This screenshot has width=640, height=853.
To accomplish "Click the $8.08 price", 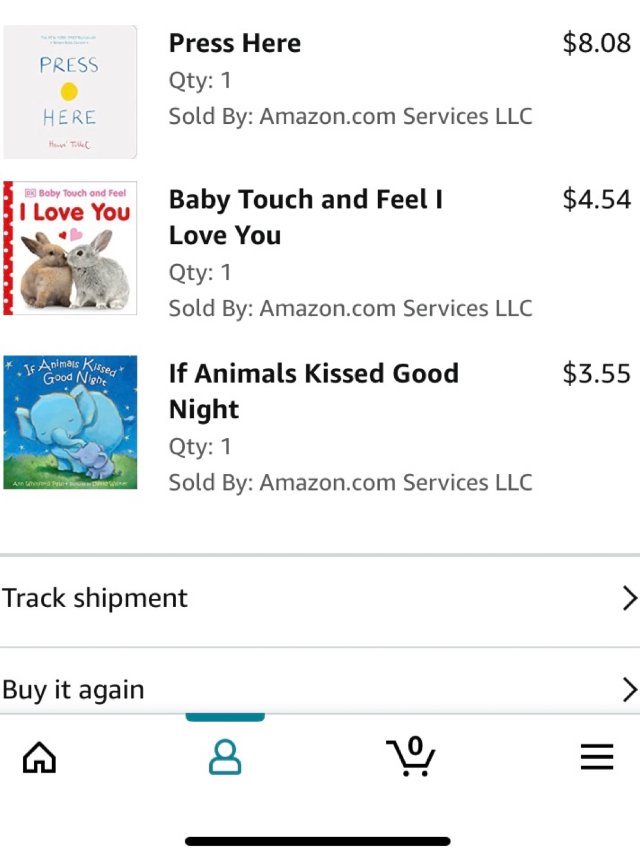I will click(x=597, y=43).
